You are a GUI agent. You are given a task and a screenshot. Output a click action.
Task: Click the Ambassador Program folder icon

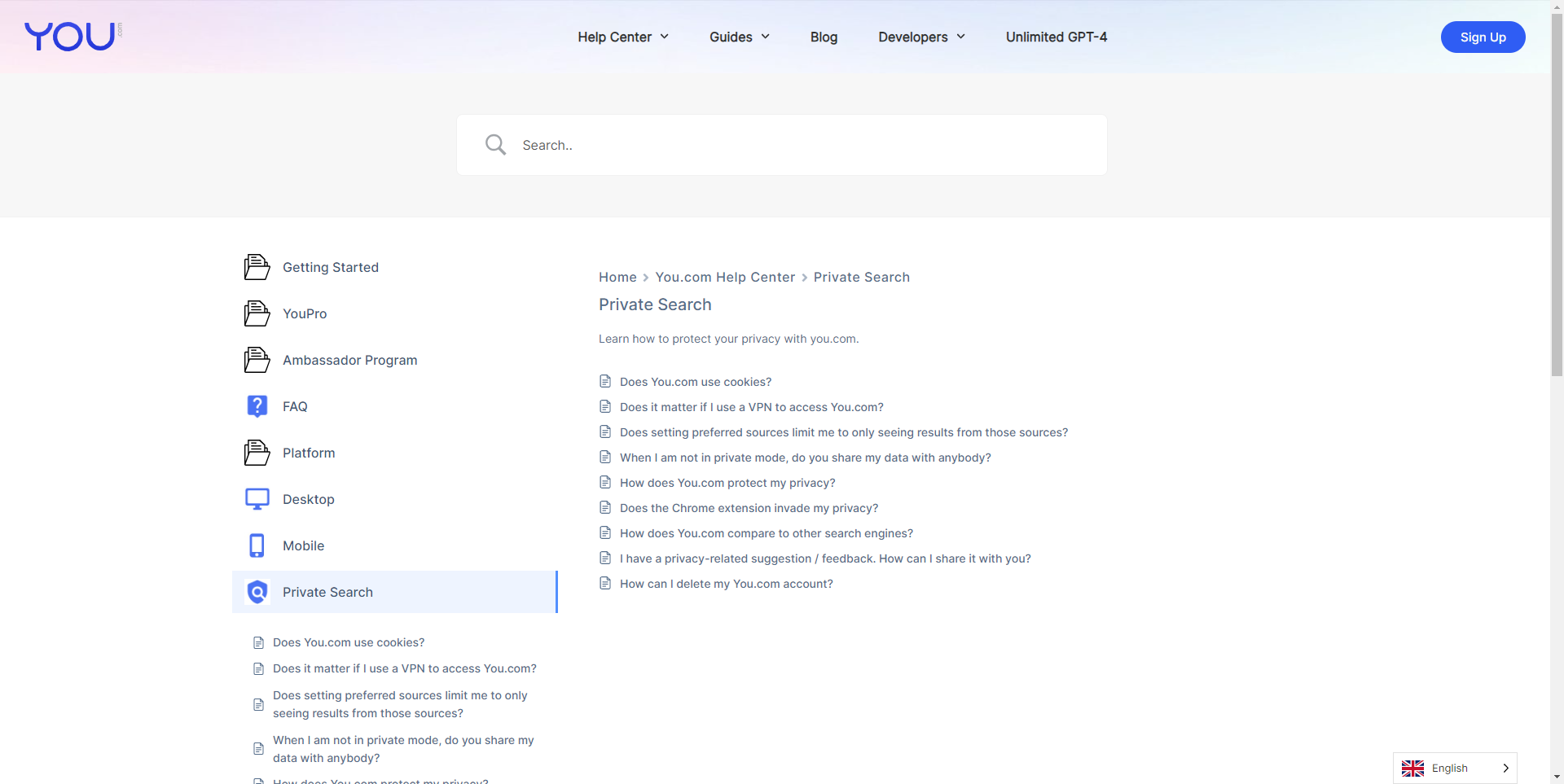257,360
